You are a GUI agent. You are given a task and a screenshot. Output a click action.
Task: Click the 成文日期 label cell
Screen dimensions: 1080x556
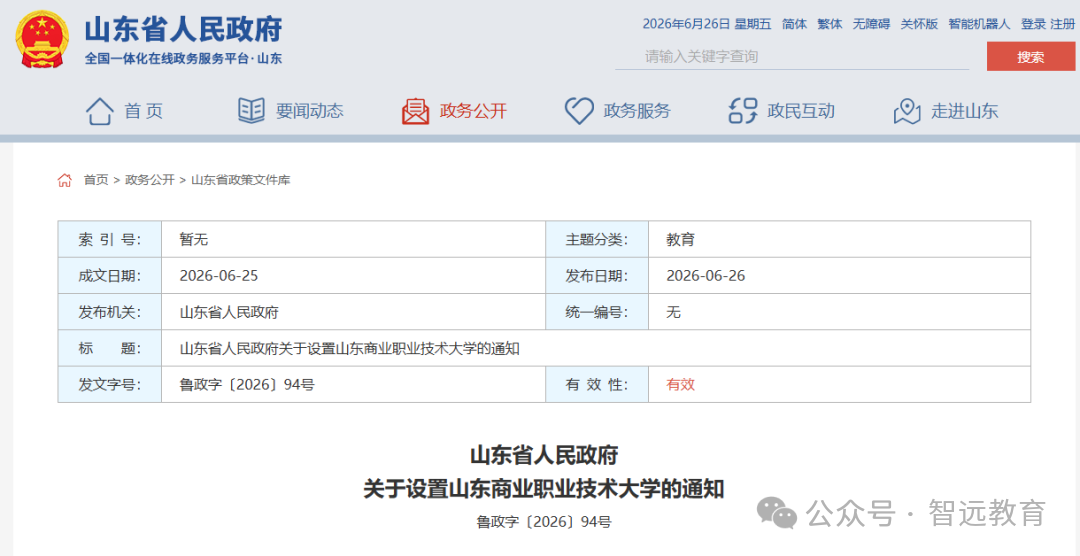(x=110, y=276)
